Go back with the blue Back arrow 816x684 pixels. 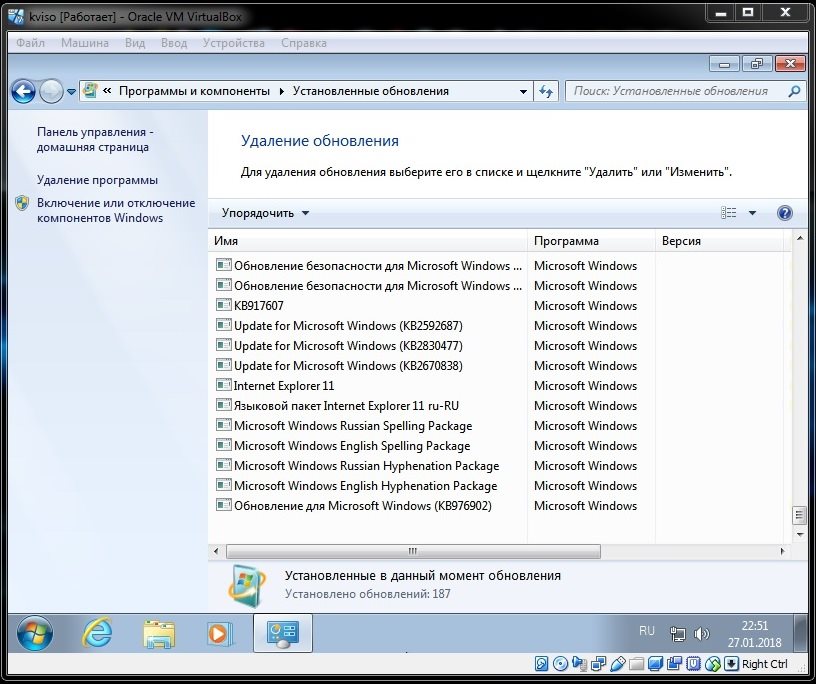pyautogui.click(x=23, y=92)
